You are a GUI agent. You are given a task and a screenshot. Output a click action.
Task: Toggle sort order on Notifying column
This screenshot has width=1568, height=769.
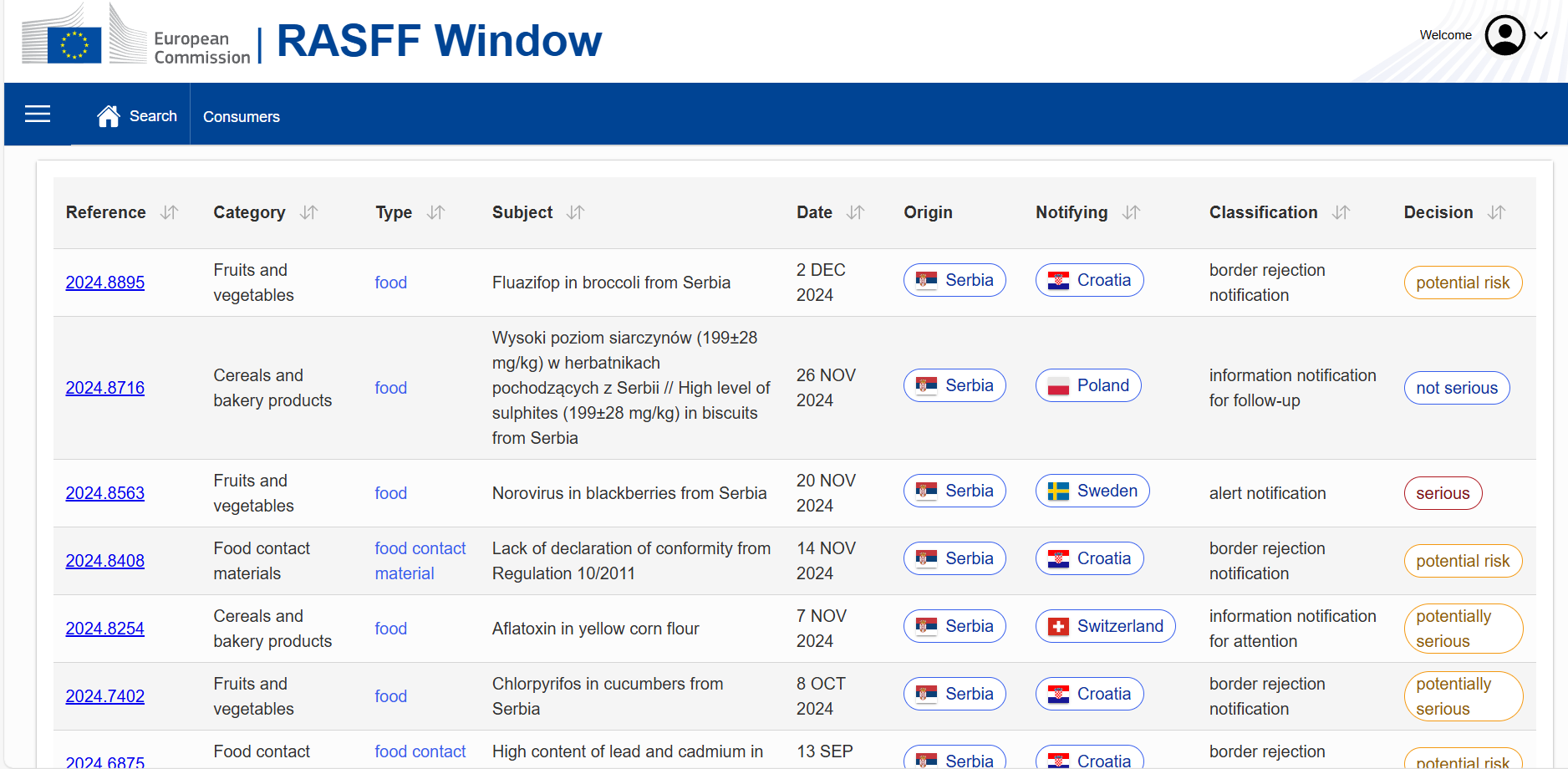click(x=1131, y=212)
